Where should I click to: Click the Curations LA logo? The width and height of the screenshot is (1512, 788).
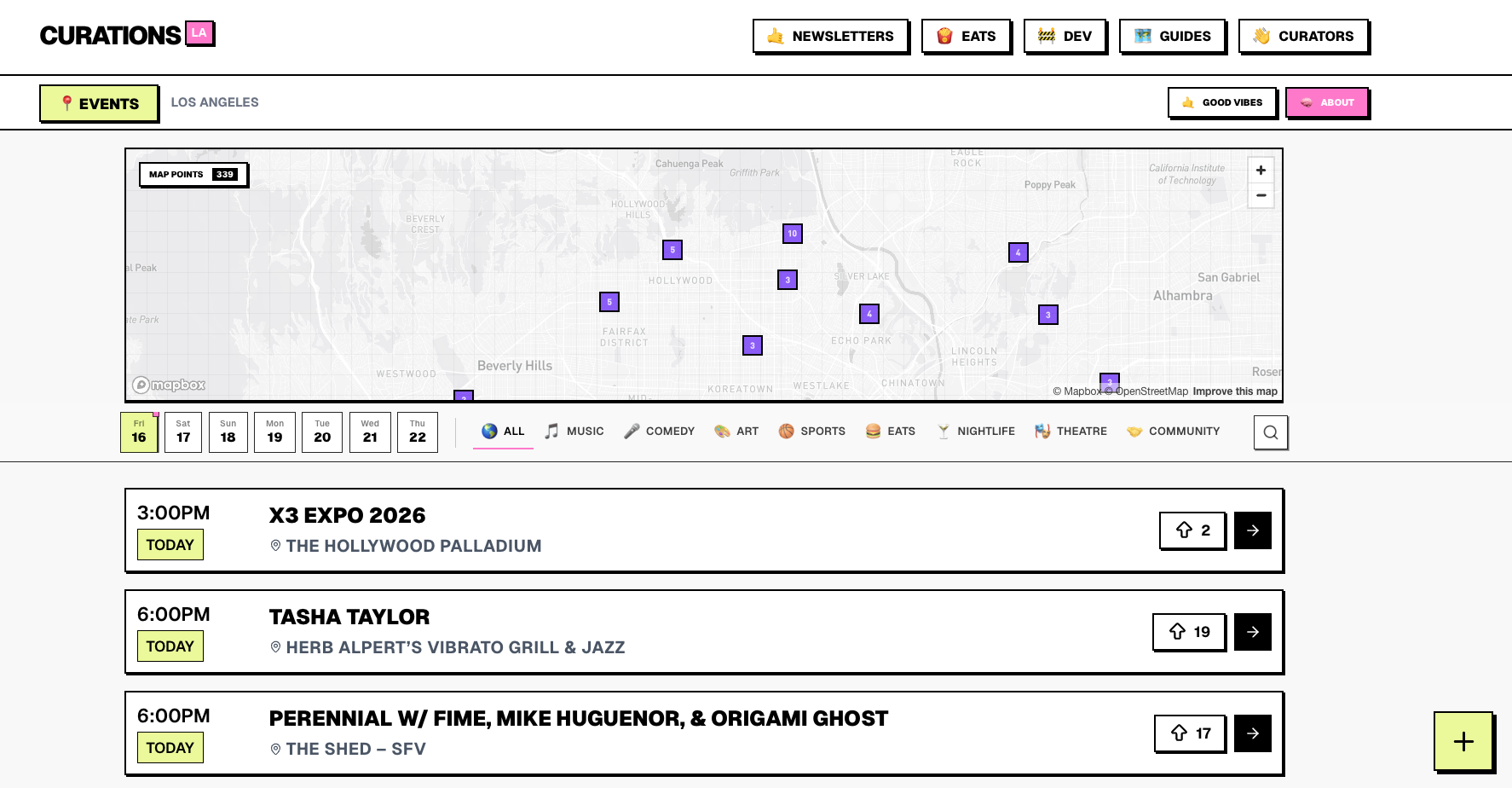click(x=126, y=35)
